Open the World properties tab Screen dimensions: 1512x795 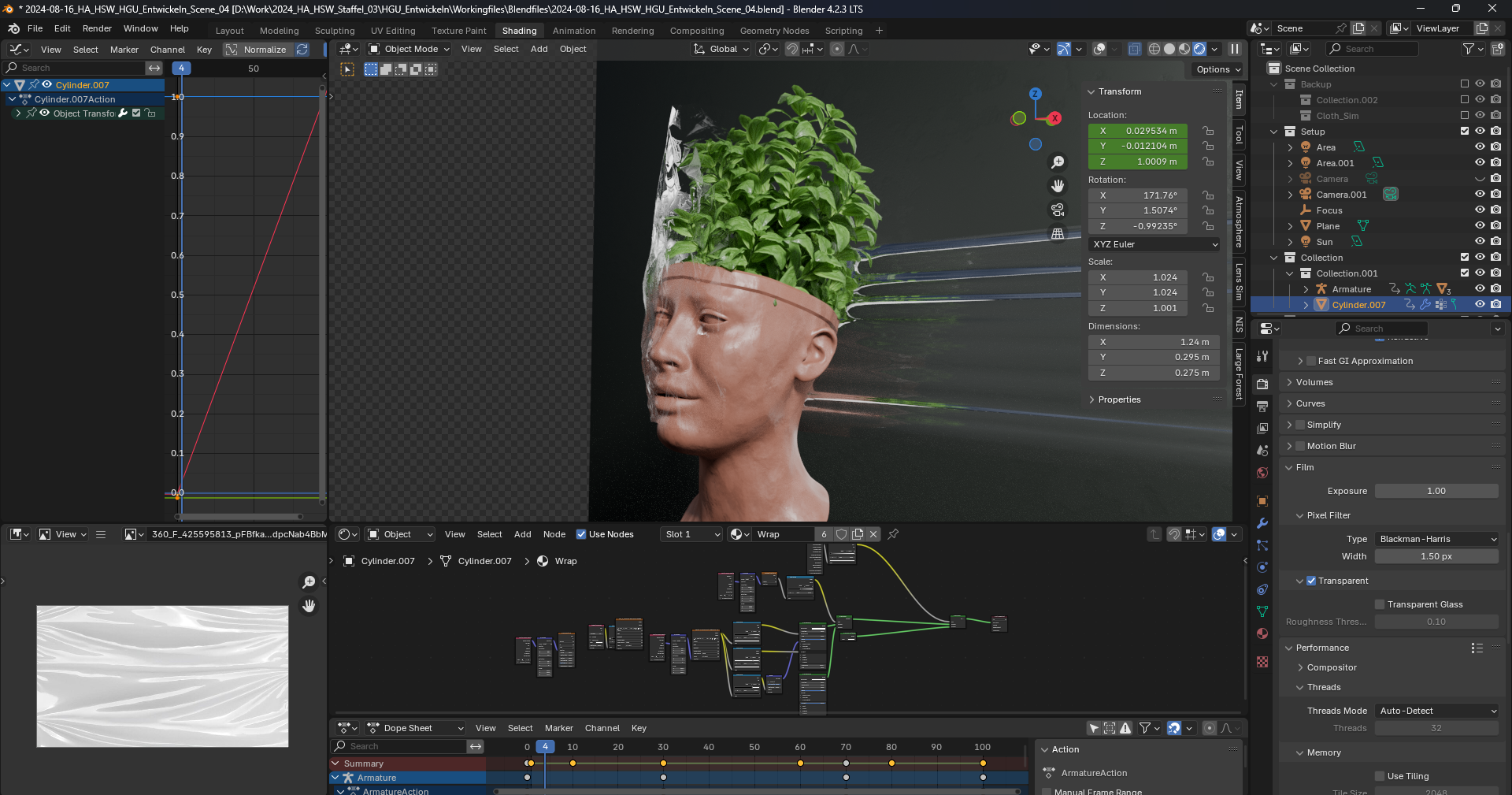(x=1262, y=473)
